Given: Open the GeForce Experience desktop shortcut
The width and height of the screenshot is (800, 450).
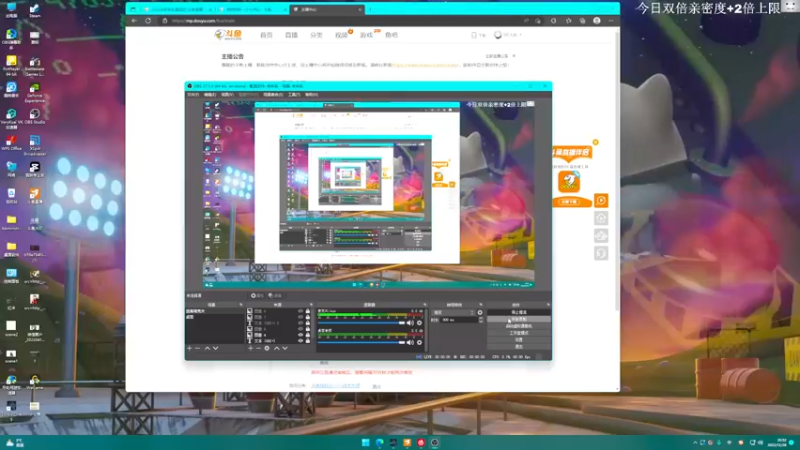Looking at the screenshot, I should tap(35, 92).
